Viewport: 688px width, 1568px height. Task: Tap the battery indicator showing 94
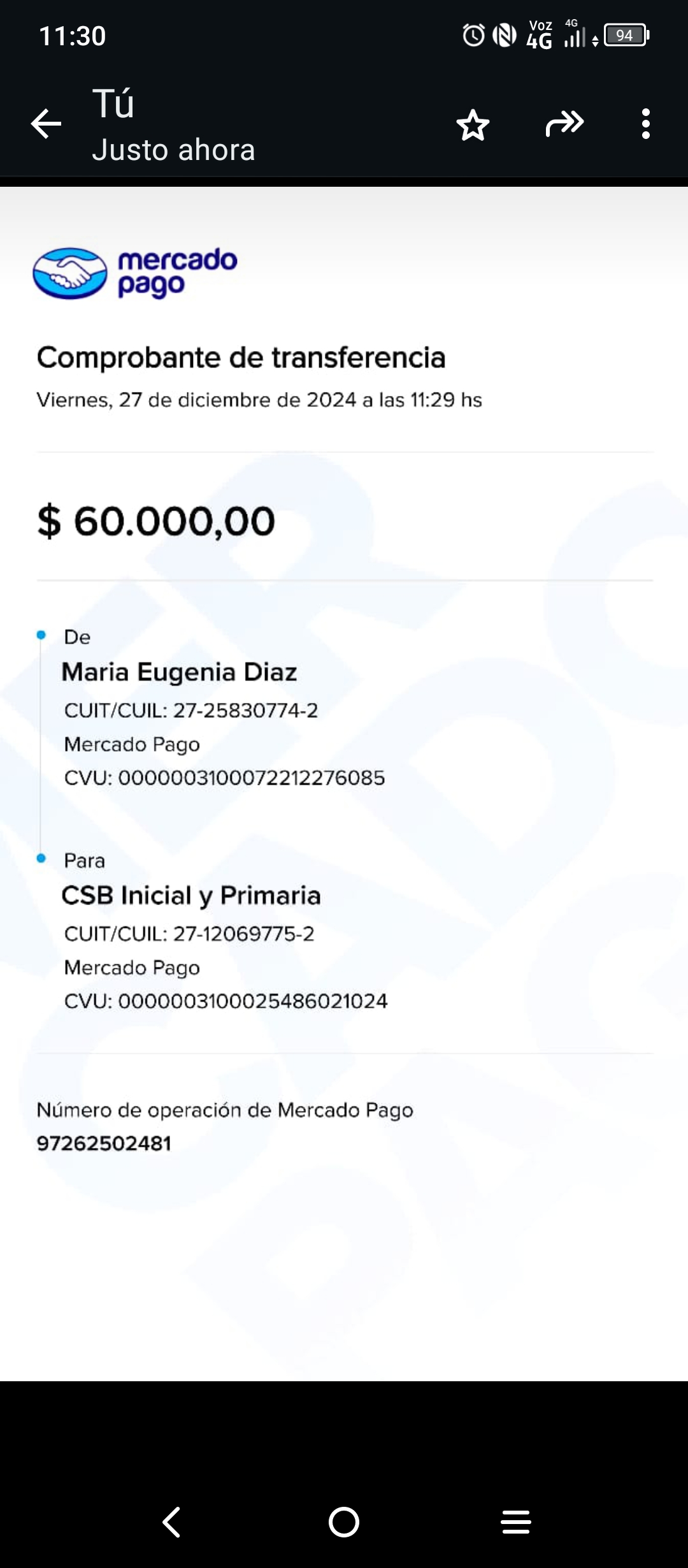[626, 36]
